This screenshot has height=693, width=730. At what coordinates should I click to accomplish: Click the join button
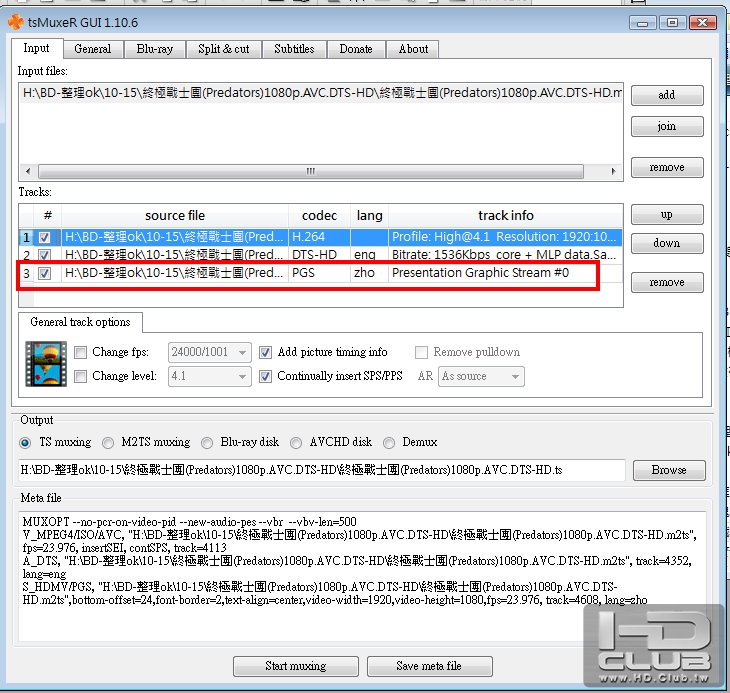(x=667, y=126)
